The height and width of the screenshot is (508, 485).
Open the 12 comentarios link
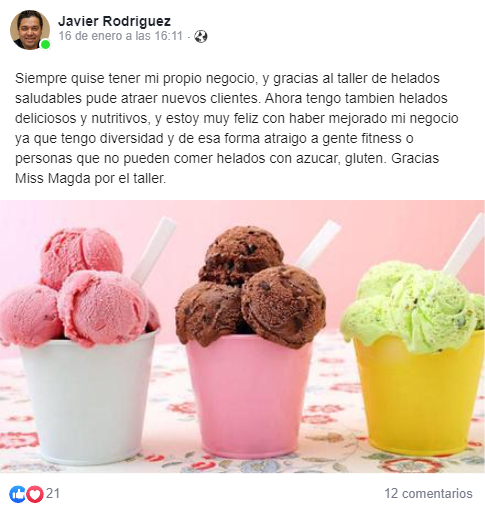[x=428, y=493]
